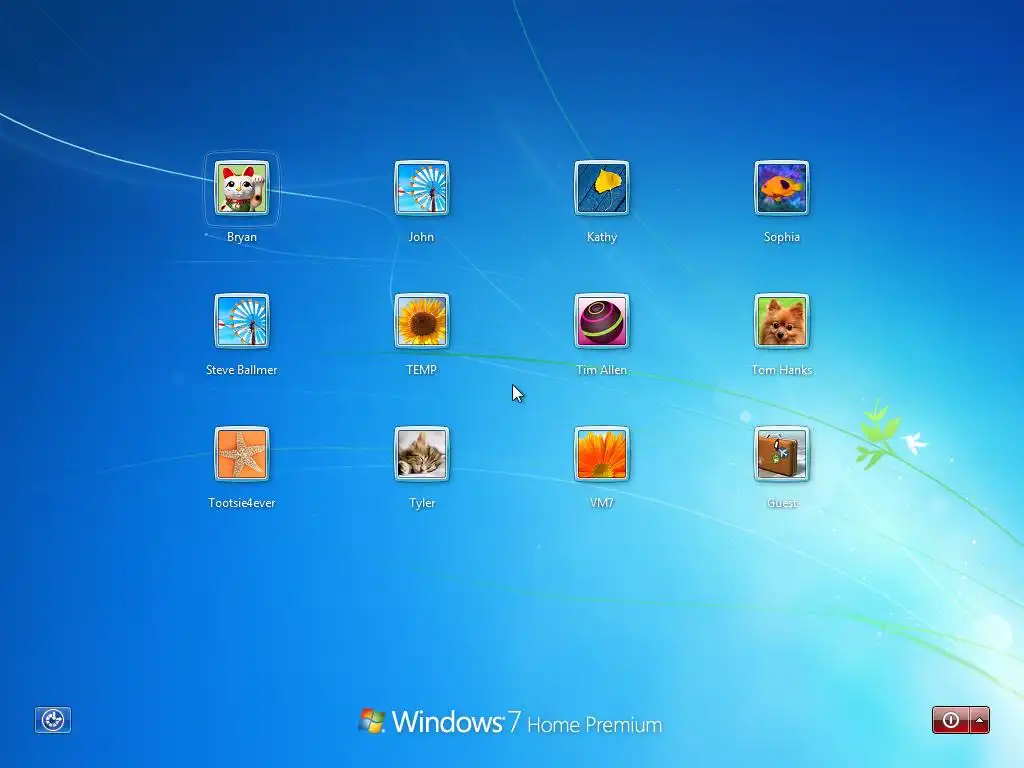Choose John's ferris wheel account picture
Image resolution: width=1024 pixels, height=768 pixels.
[422, 188]
